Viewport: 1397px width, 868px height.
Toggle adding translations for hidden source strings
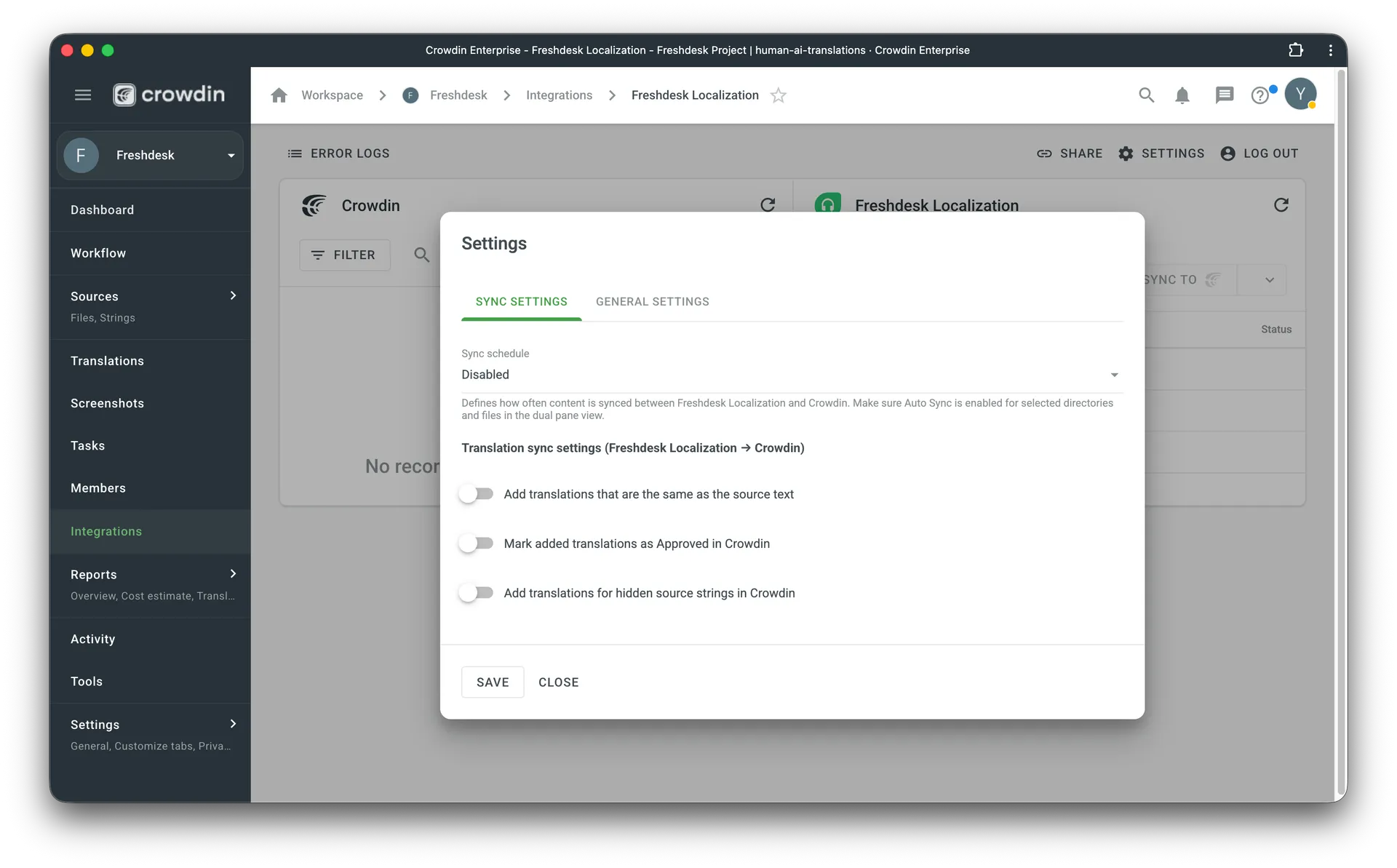click(477, 592)
